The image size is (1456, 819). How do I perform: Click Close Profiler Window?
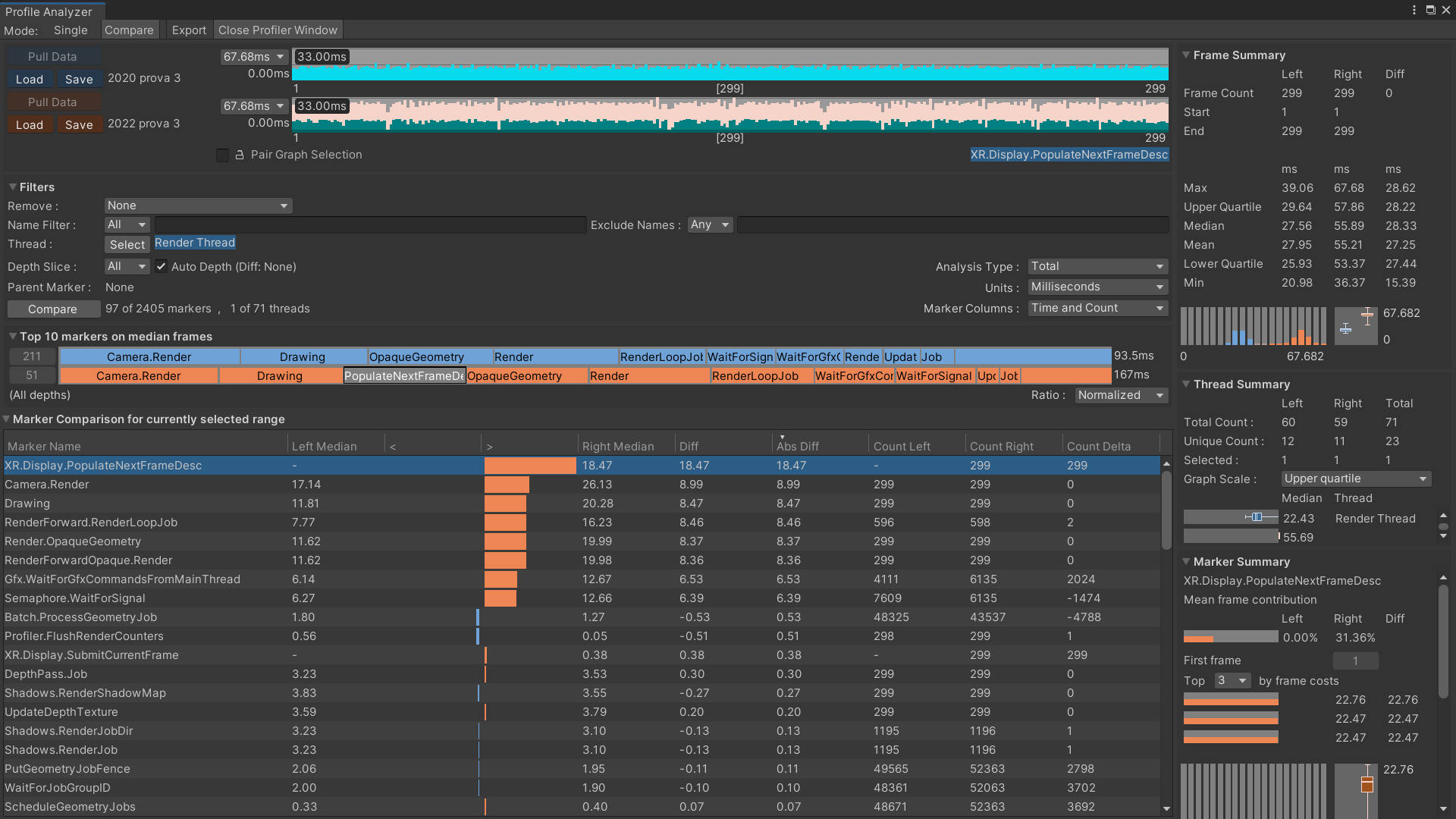click(x=278, y=30)
